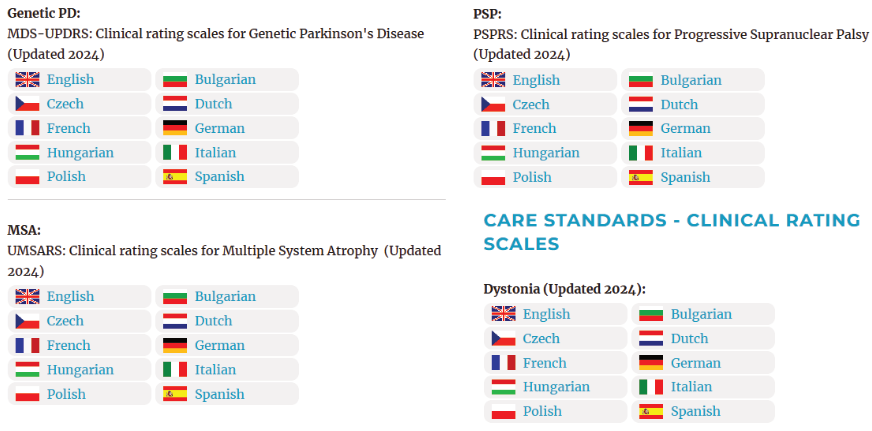Click the Czech flag in the MSA section

[x=27, y=321]
